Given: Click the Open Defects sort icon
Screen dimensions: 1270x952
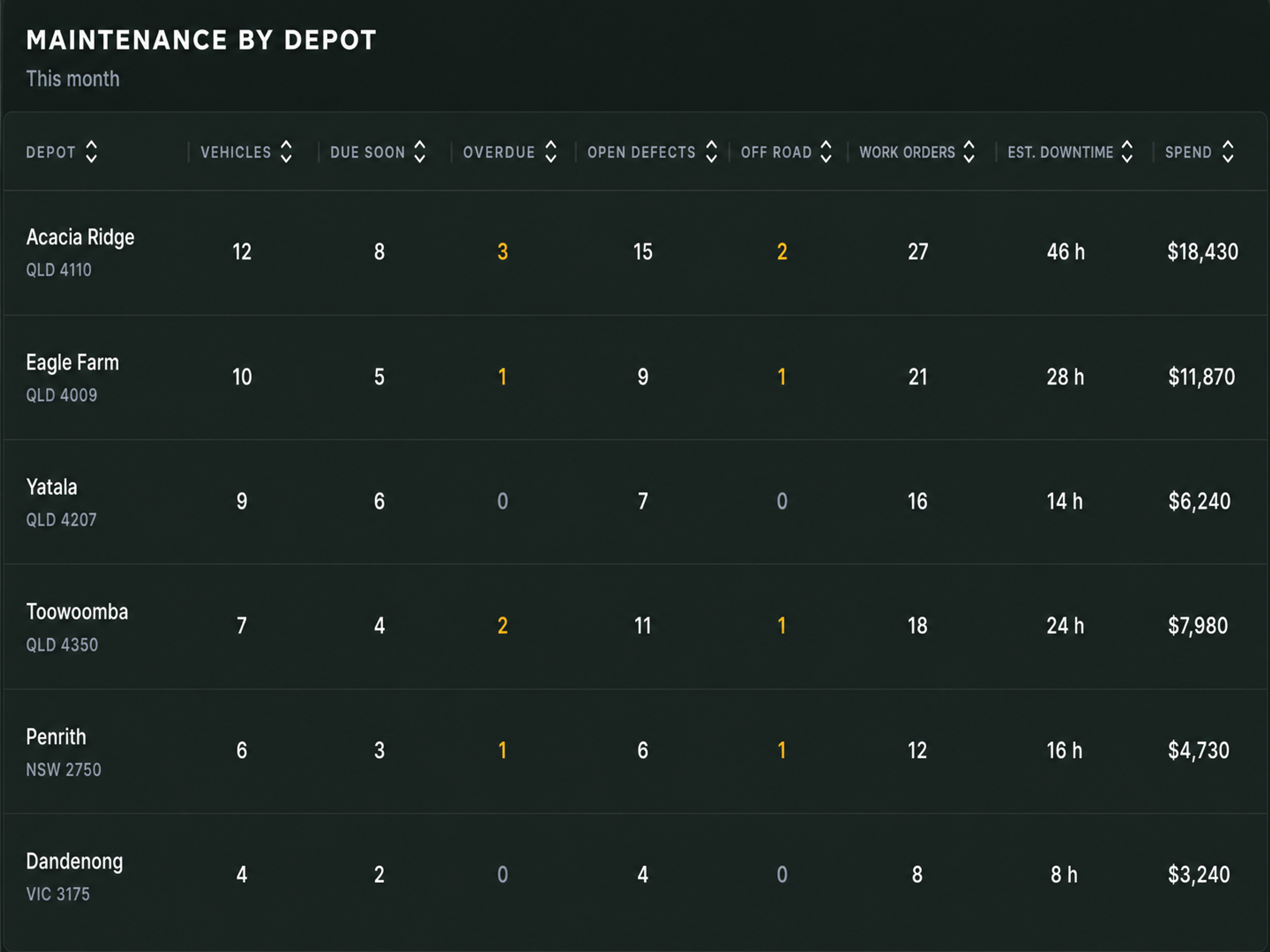Looking at the screenshot, I should [711, 152].
